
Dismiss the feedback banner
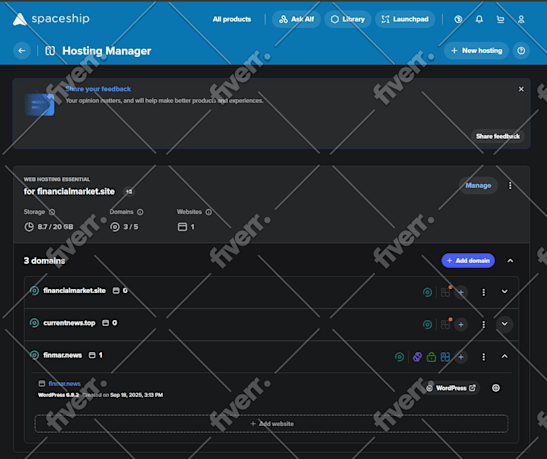(521, 89)
